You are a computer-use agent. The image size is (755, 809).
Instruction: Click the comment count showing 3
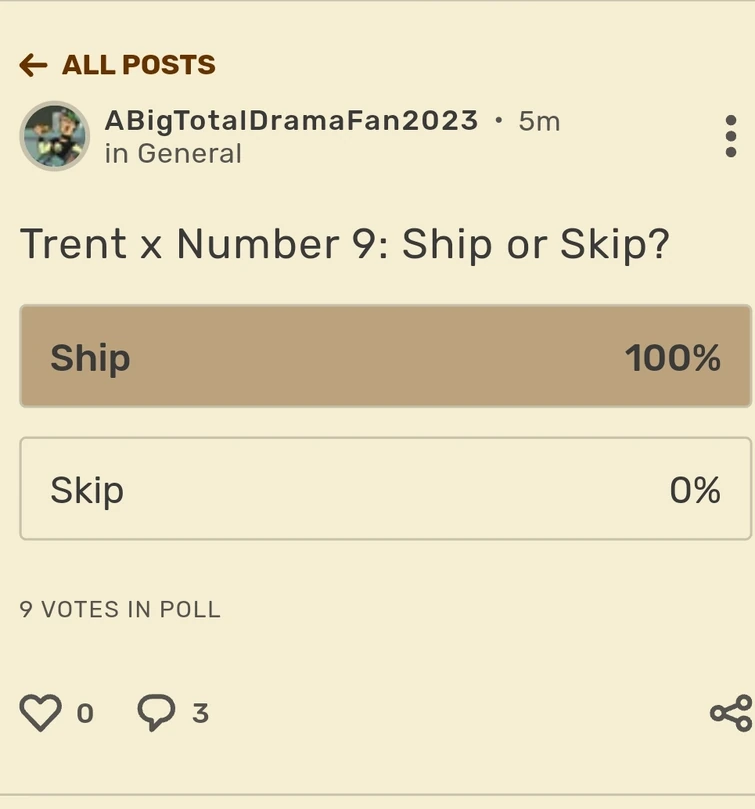point(199,714)
